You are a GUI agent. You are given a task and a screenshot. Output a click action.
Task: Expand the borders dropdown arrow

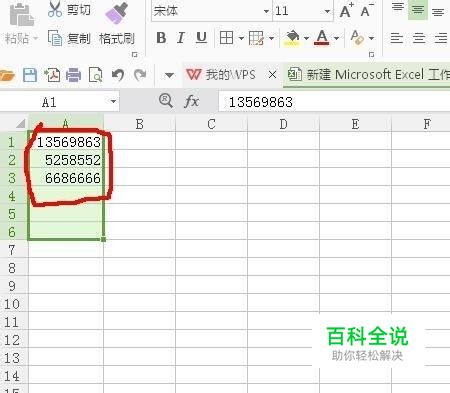[241, 38]
